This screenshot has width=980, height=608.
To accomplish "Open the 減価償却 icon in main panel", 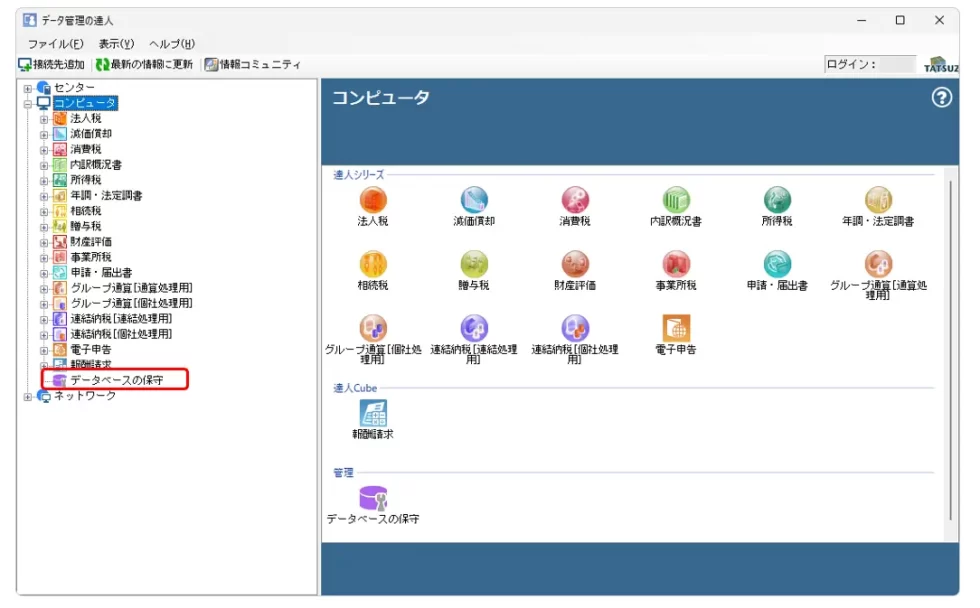I will pyautogui.click(x=473, y=200).
